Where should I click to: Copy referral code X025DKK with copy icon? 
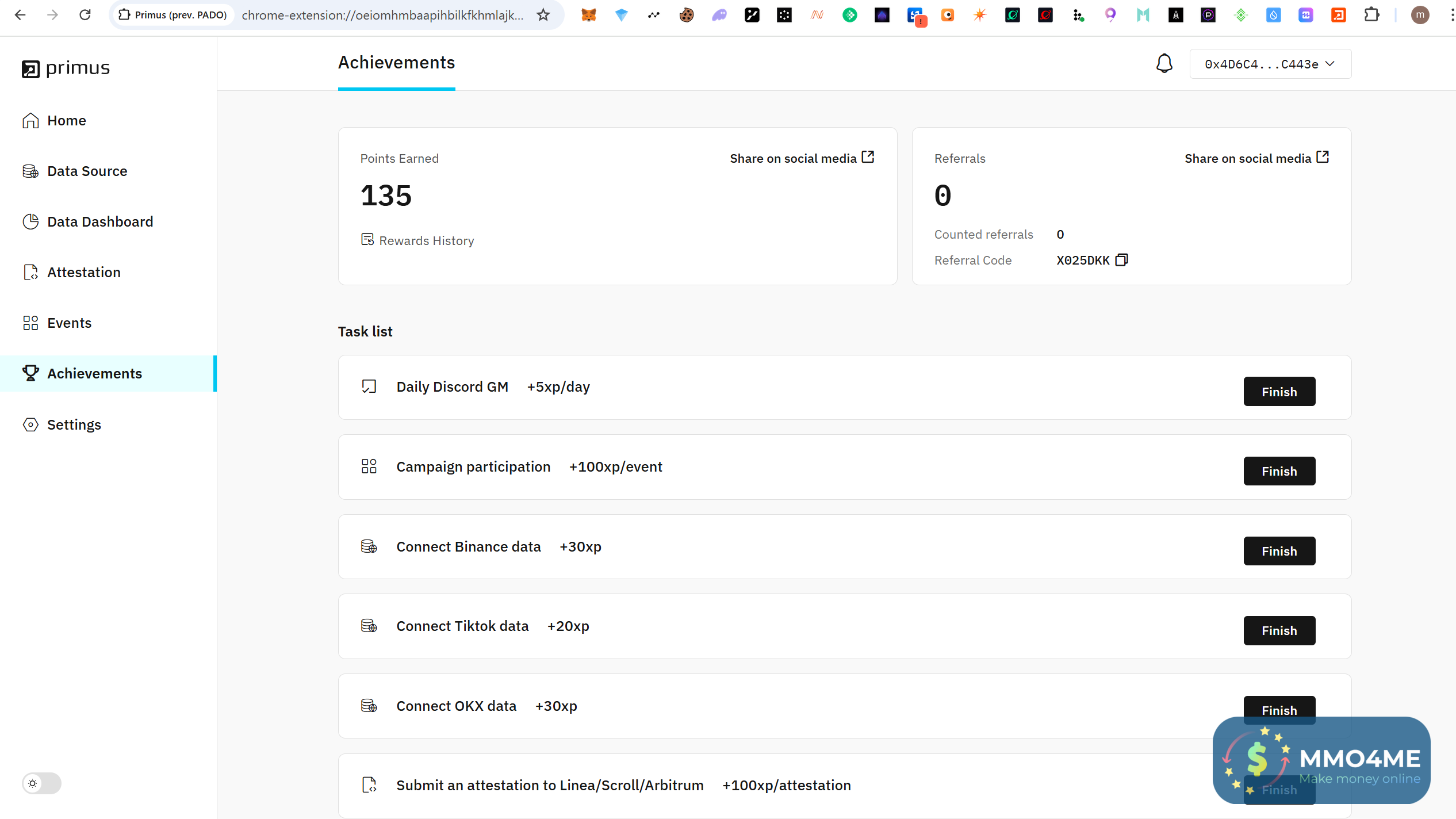(x=1121, y=260)
